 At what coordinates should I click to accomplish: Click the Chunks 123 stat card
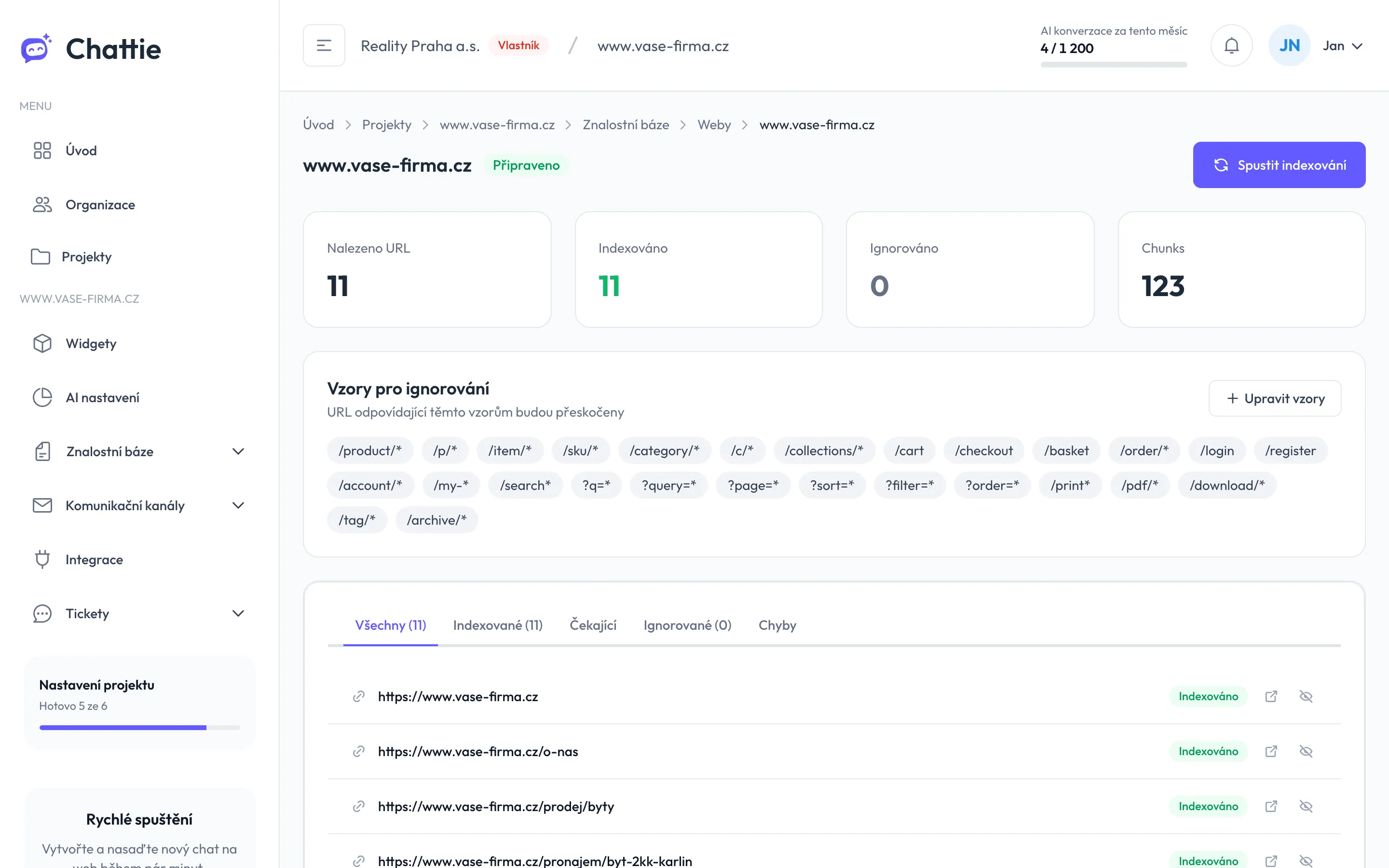click(1241, 269)
